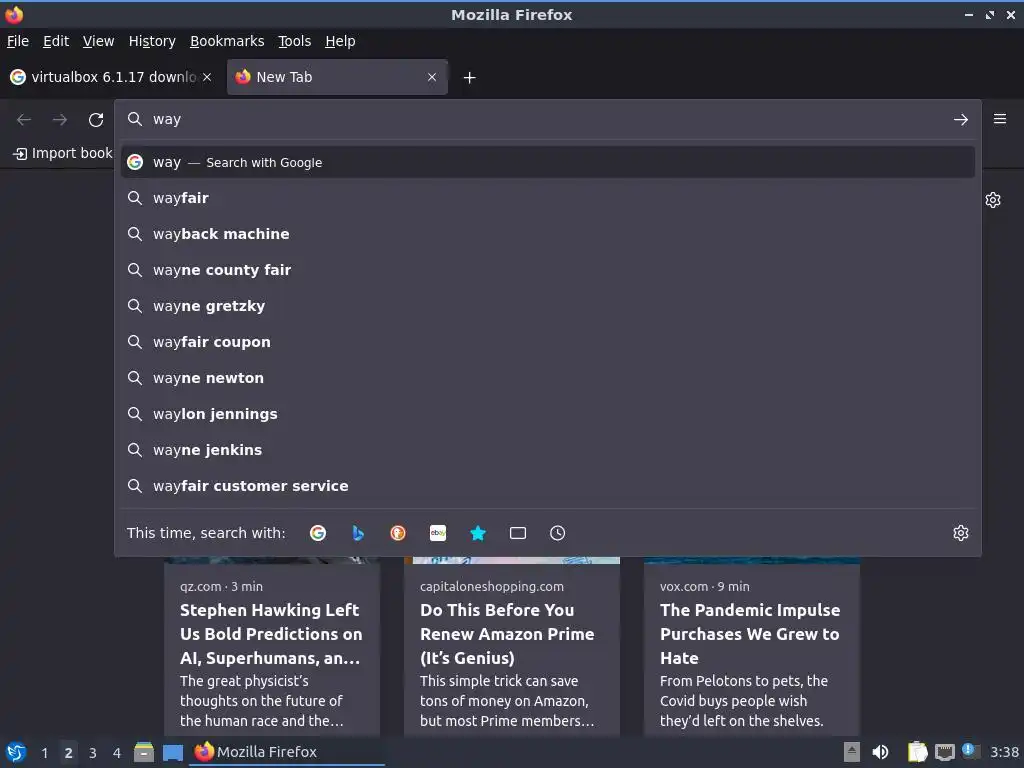Click the show desktop icon in taskbar
The height and width of the screenshot is (768, 1024).
tap(173, 753)
